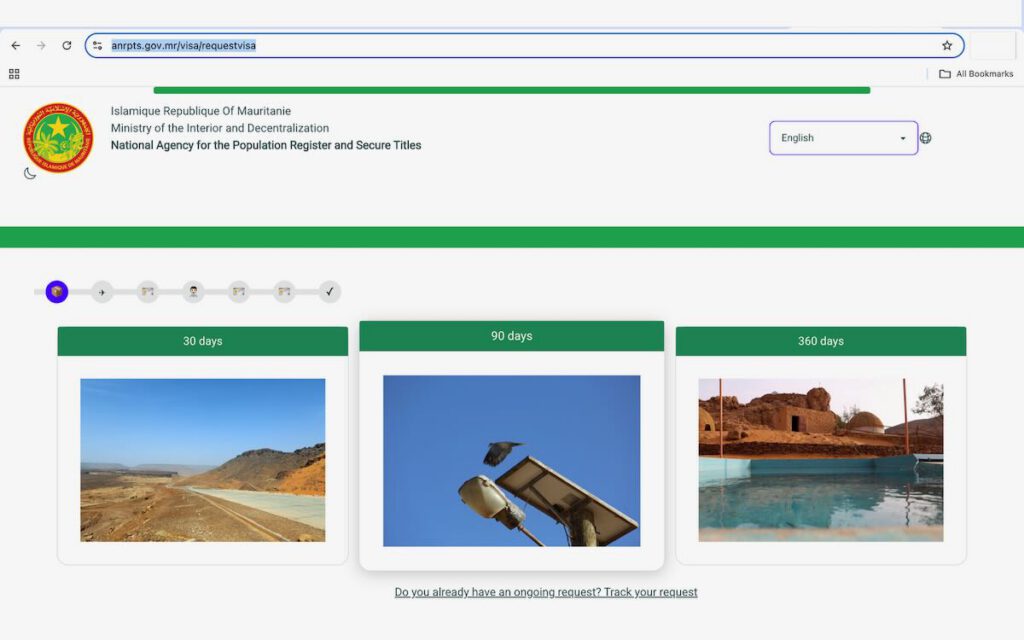1024x640 pixels.
Task: Select the fifth step card icon
Action: (x=238, y=292)
